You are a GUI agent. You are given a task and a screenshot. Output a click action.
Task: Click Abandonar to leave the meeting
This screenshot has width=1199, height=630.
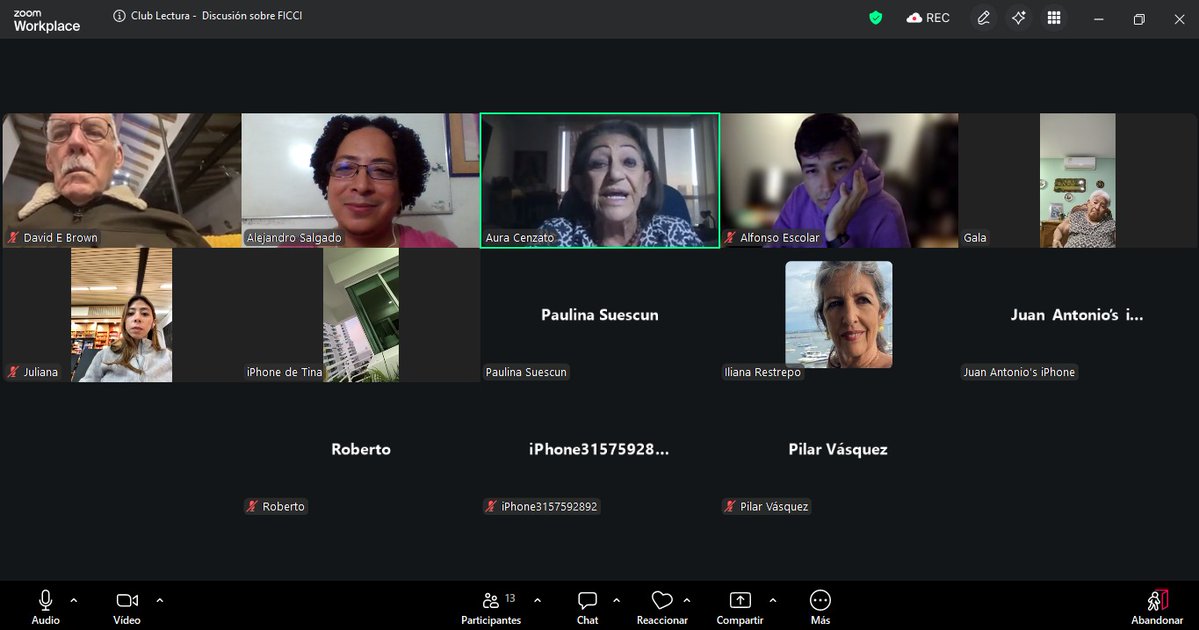coord(1157,607)
